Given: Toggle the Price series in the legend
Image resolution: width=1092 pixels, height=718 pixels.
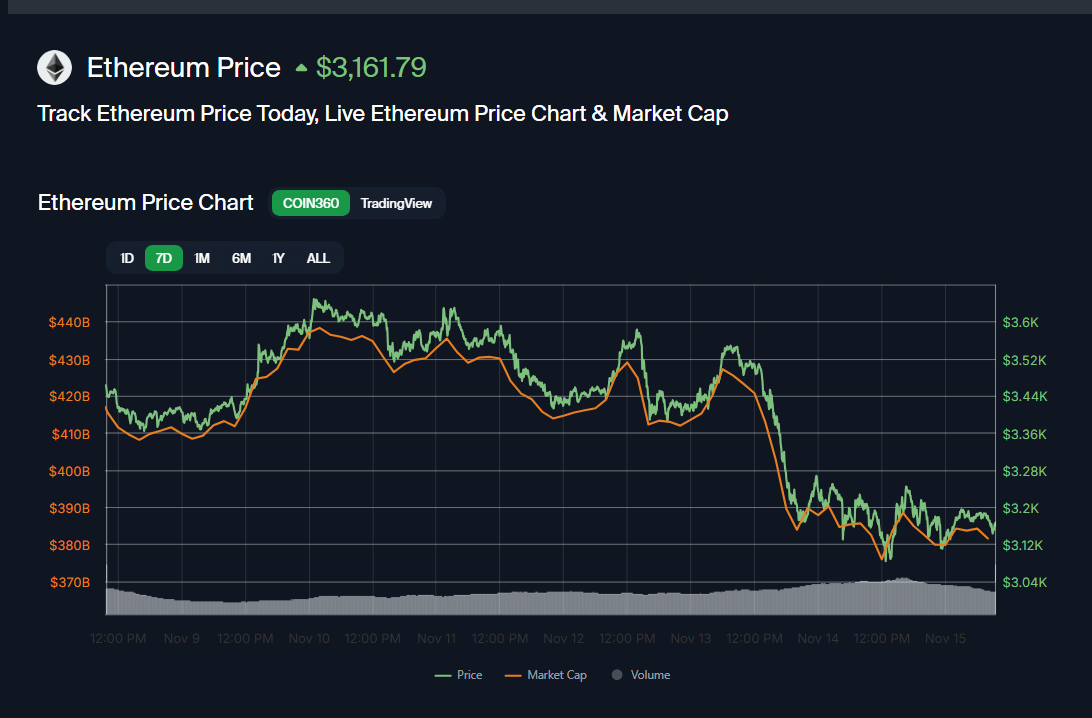Looking at the screenshot, I should (x=459, y=674).
